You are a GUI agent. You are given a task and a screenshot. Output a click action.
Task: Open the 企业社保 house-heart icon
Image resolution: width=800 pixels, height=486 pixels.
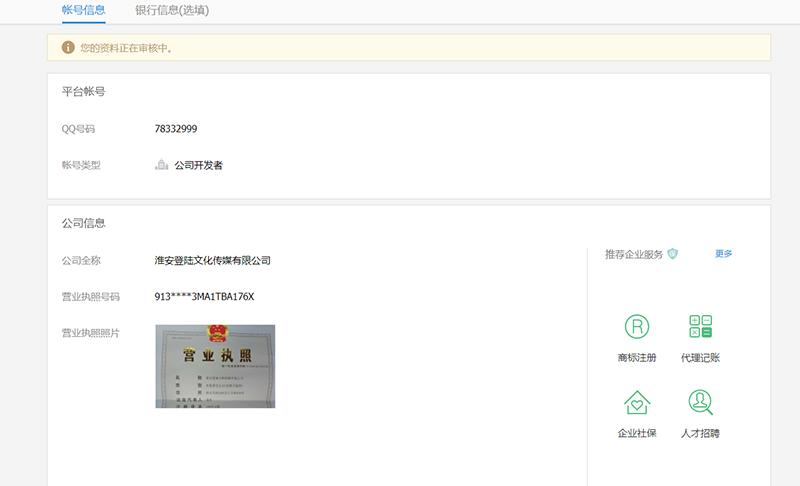(x=637, y=402)
